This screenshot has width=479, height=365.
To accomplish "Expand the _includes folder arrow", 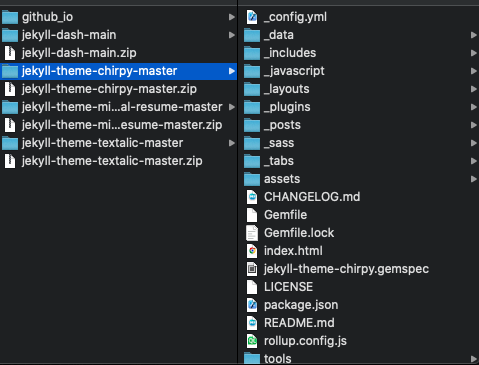I will point(473,53).
